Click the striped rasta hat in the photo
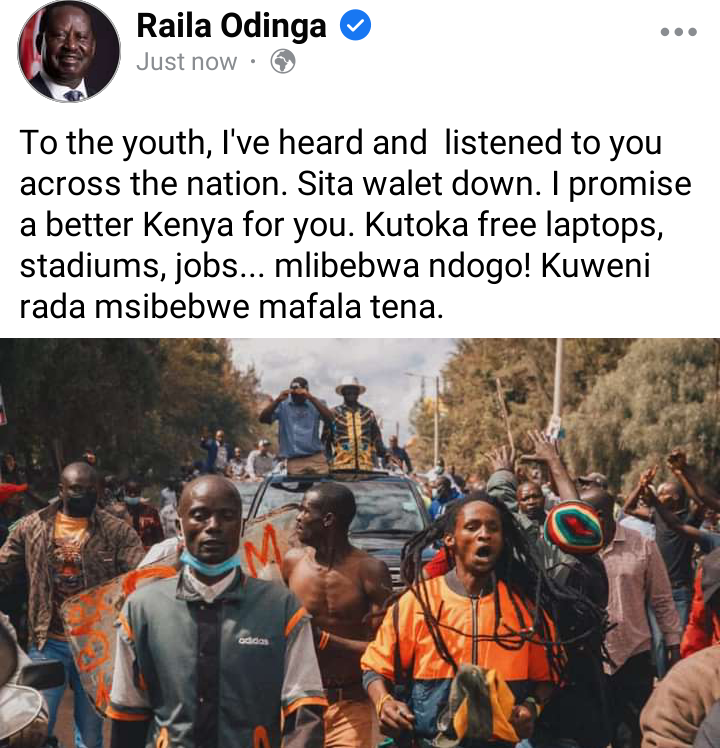The image size is (720, 748). (574, 527)
